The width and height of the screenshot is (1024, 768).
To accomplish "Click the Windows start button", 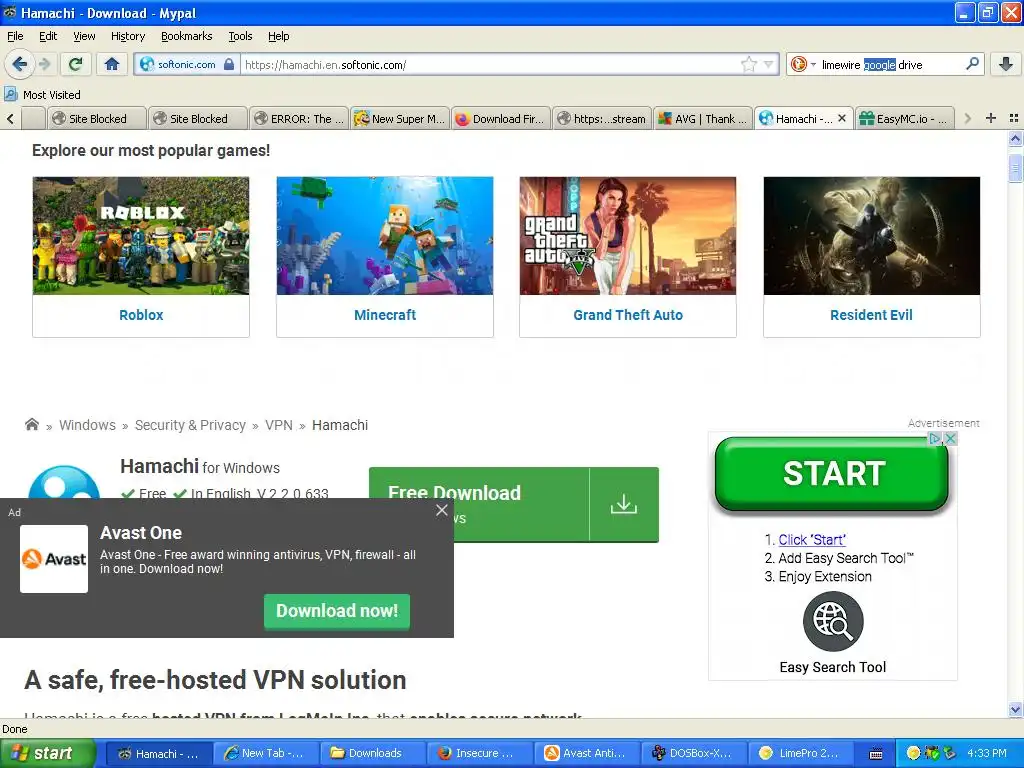I will (47, 753).
